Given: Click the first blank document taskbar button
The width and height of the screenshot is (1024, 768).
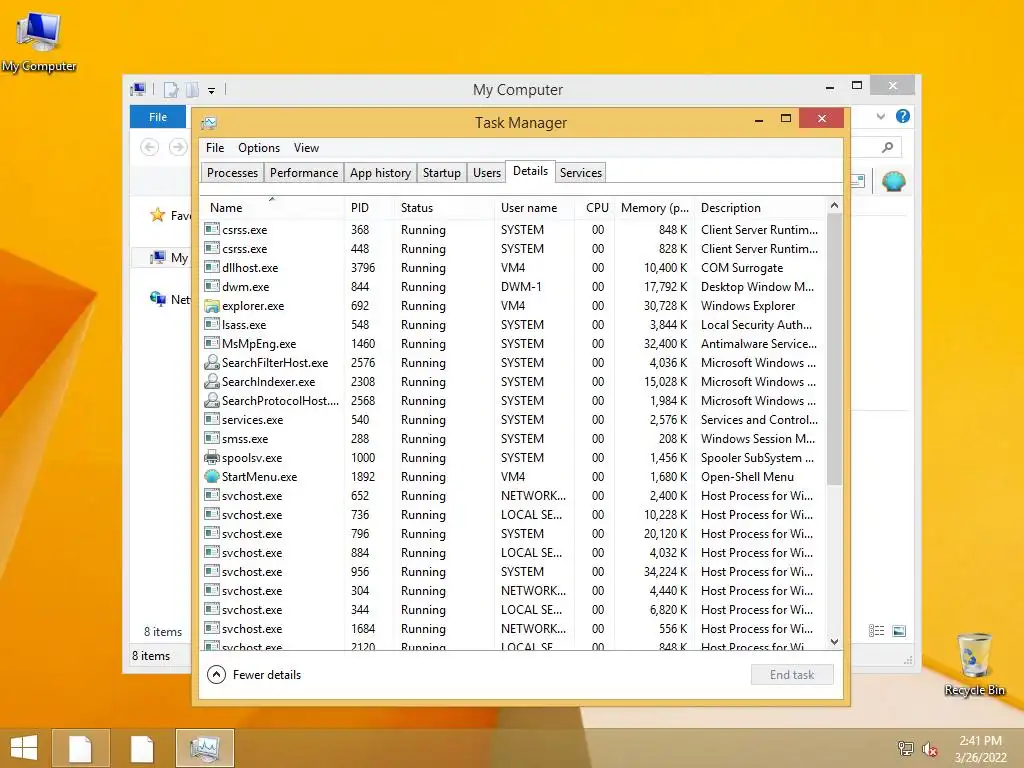Looking at the screenshot, I should pyautogui.click(x=80, y=748).
